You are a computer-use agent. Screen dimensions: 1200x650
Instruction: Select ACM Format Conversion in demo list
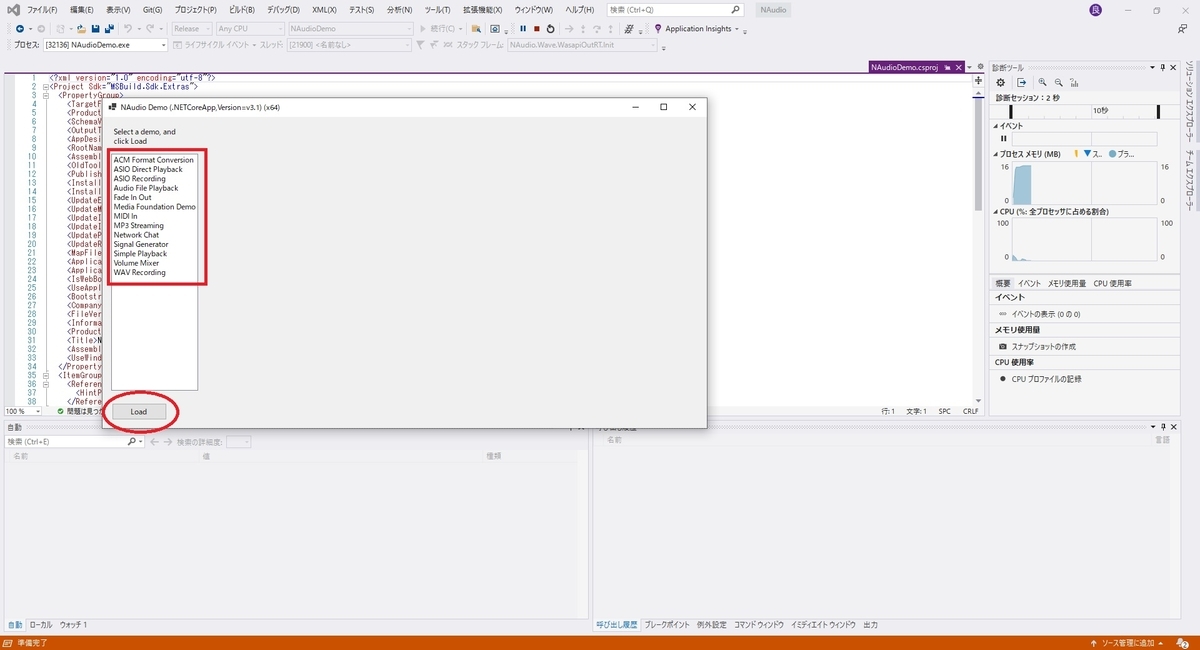(154, 160)
